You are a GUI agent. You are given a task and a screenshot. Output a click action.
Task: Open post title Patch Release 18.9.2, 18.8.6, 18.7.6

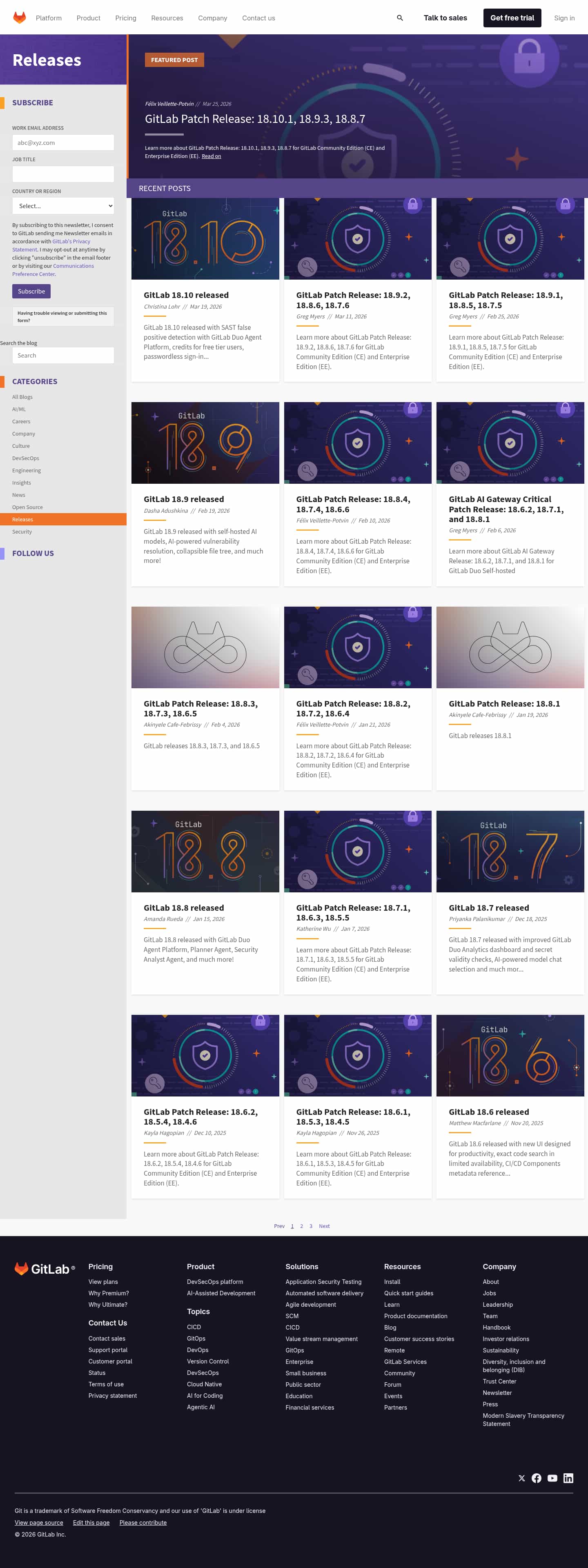(x=353, y=300)
